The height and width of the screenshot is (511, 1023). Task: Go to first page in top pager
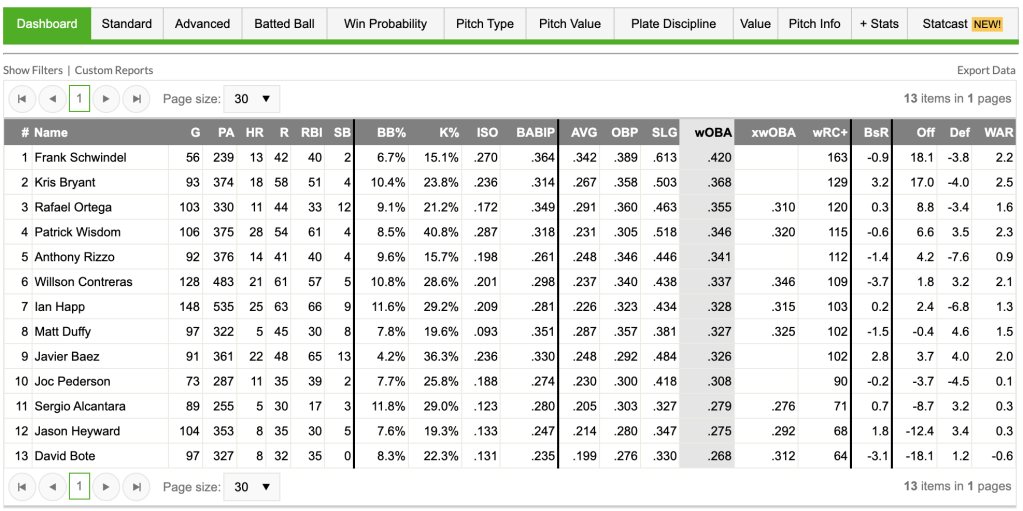[x=22, y=99]
